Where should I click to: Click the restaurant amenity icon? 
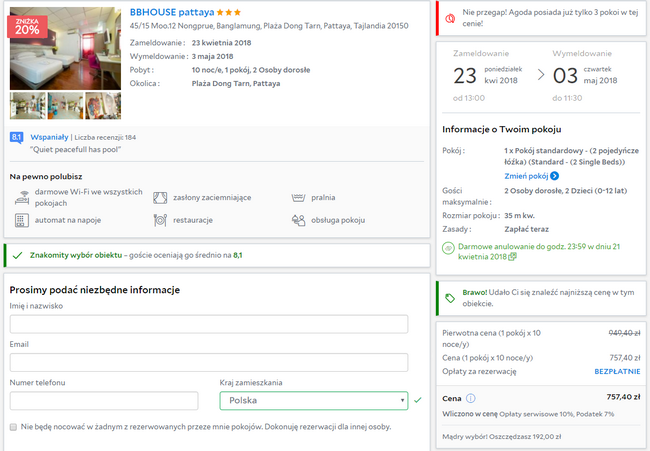[160, 219]
